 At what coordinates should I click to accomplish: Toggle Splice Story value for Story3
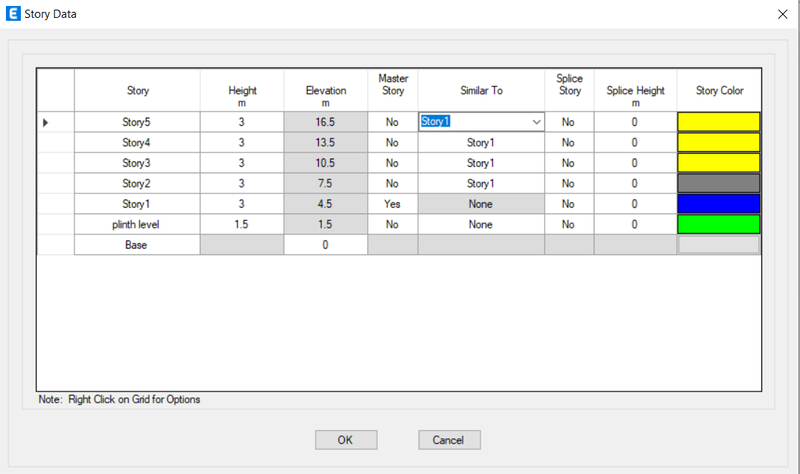[x=568, y=163]
